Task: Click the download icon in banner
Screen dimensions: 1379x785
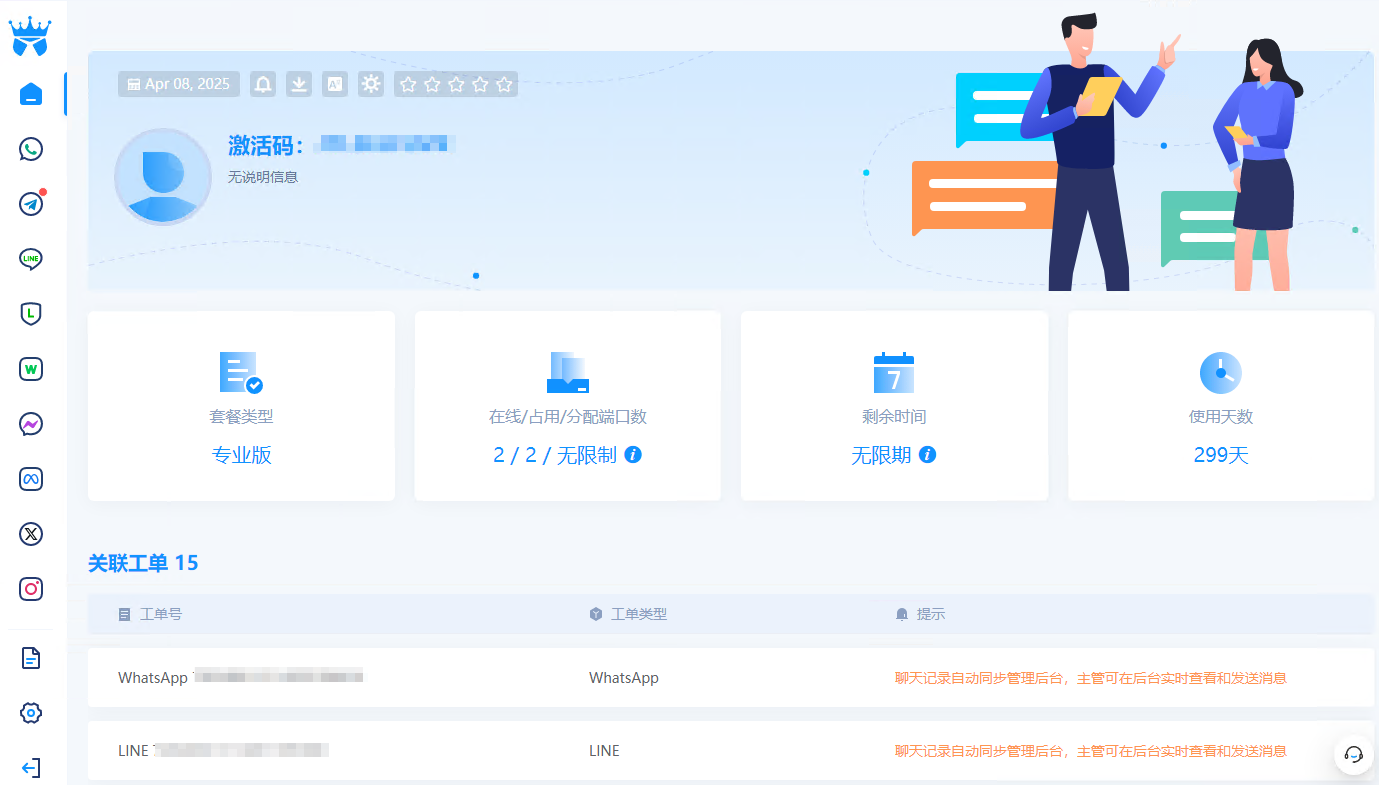Action: point(299,84)
